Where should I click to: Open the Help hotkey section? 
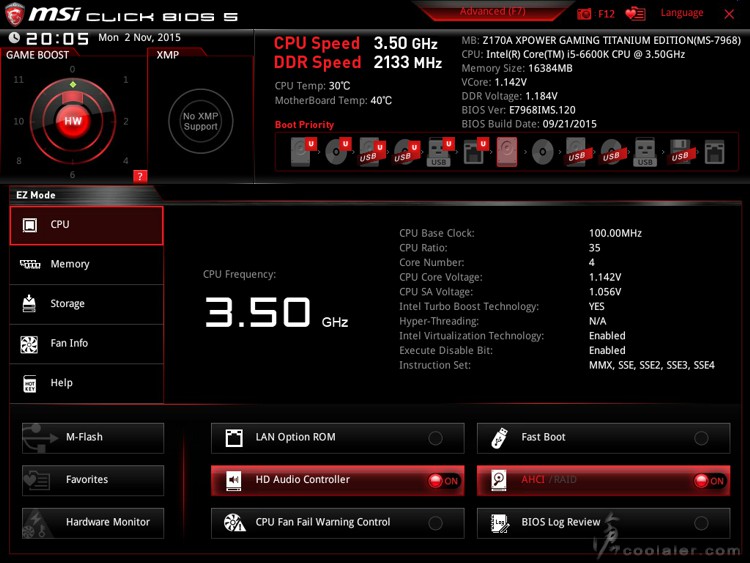coord(87,383)
